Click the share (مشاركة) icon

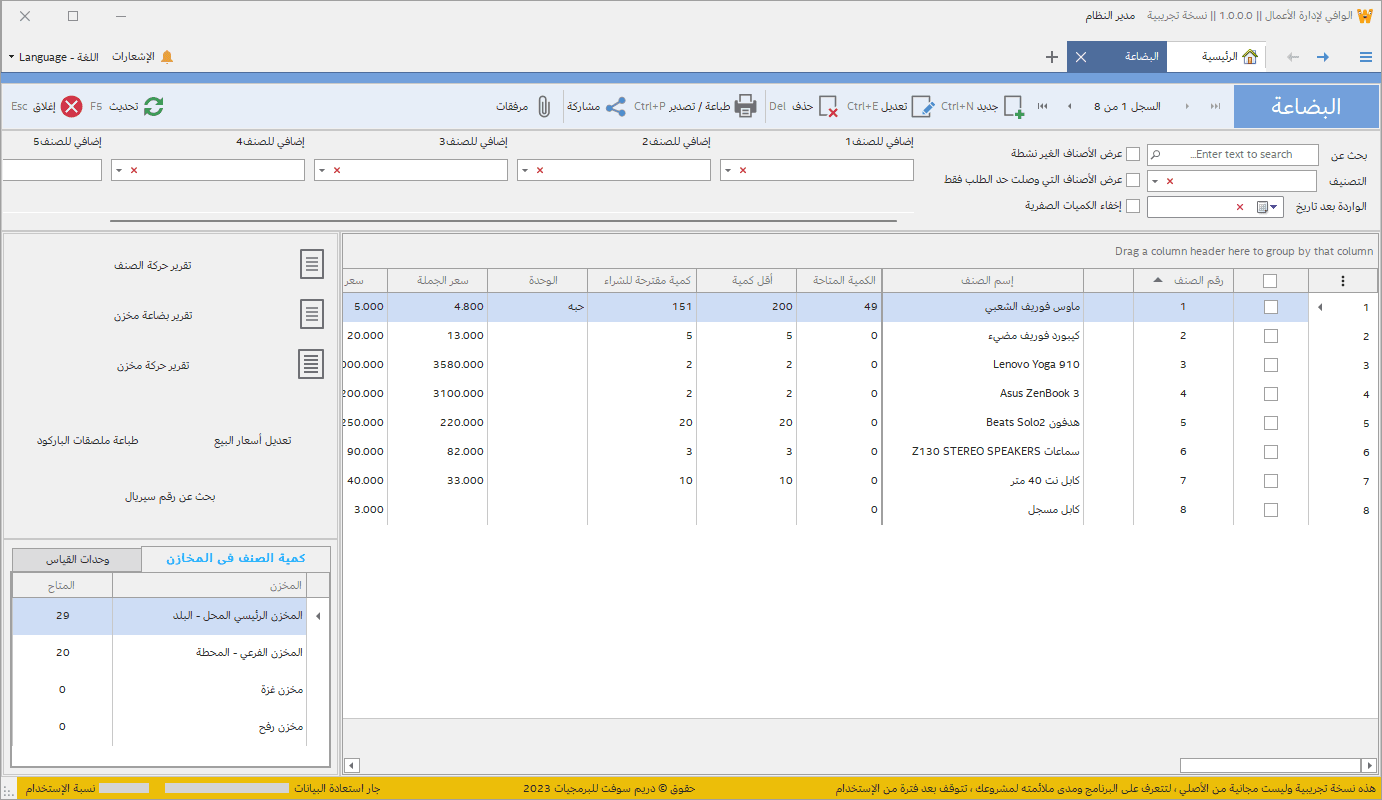click(616, 106)
